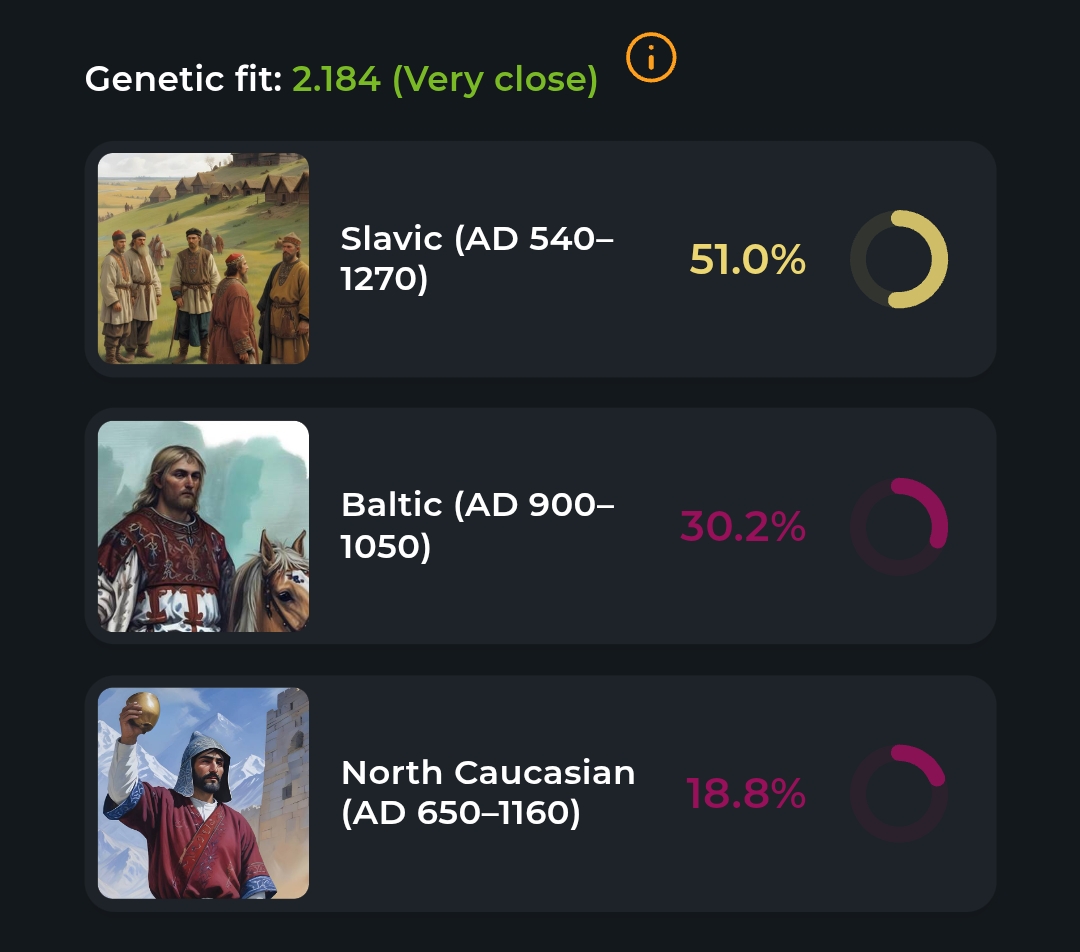
Task: Click the 30.2% Baltic percentage
Action: pos(742,527)
